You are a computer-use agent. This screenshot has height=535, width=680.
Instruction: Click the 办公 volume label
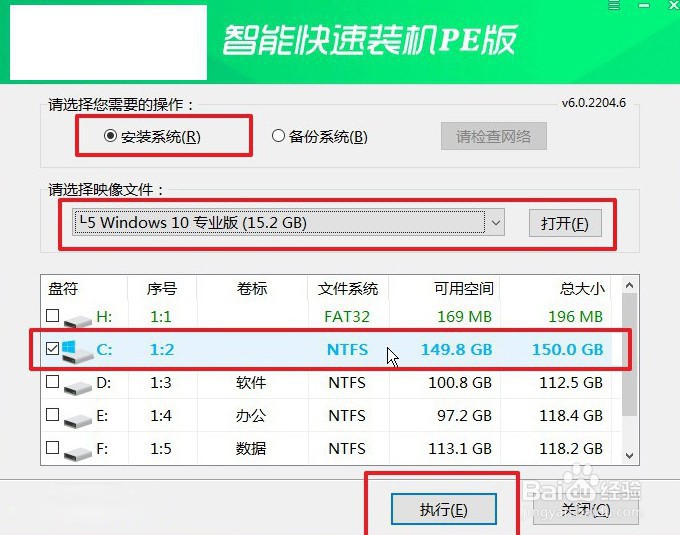tap(251, 415)
